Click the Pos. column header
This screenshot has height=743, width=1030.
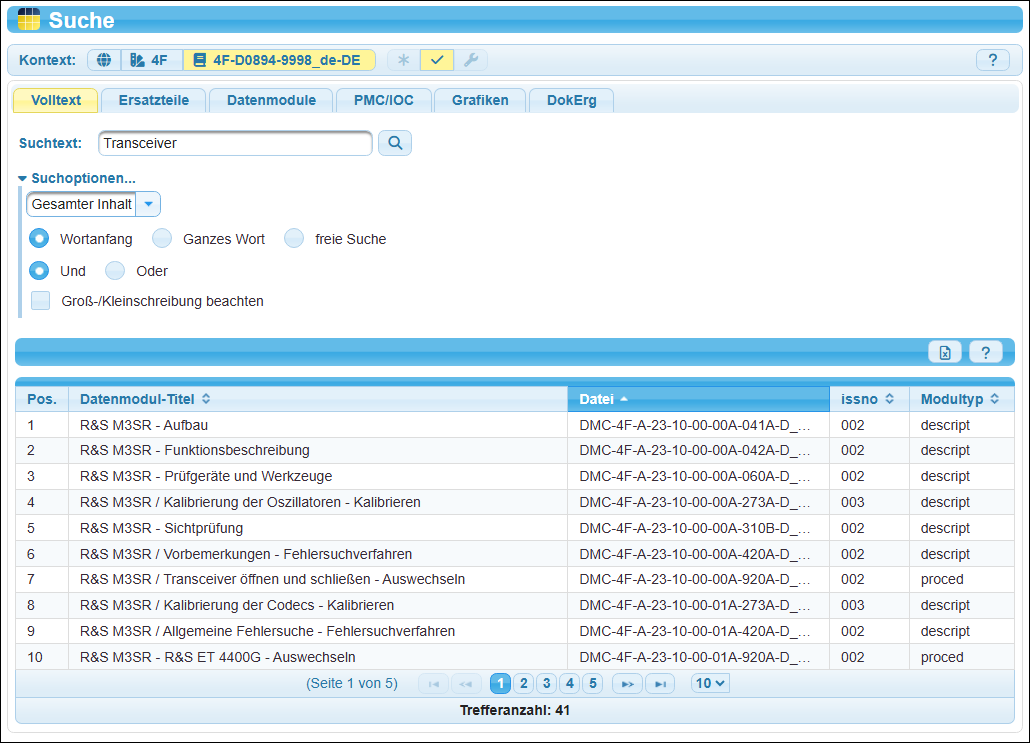[x=42, y=399]
